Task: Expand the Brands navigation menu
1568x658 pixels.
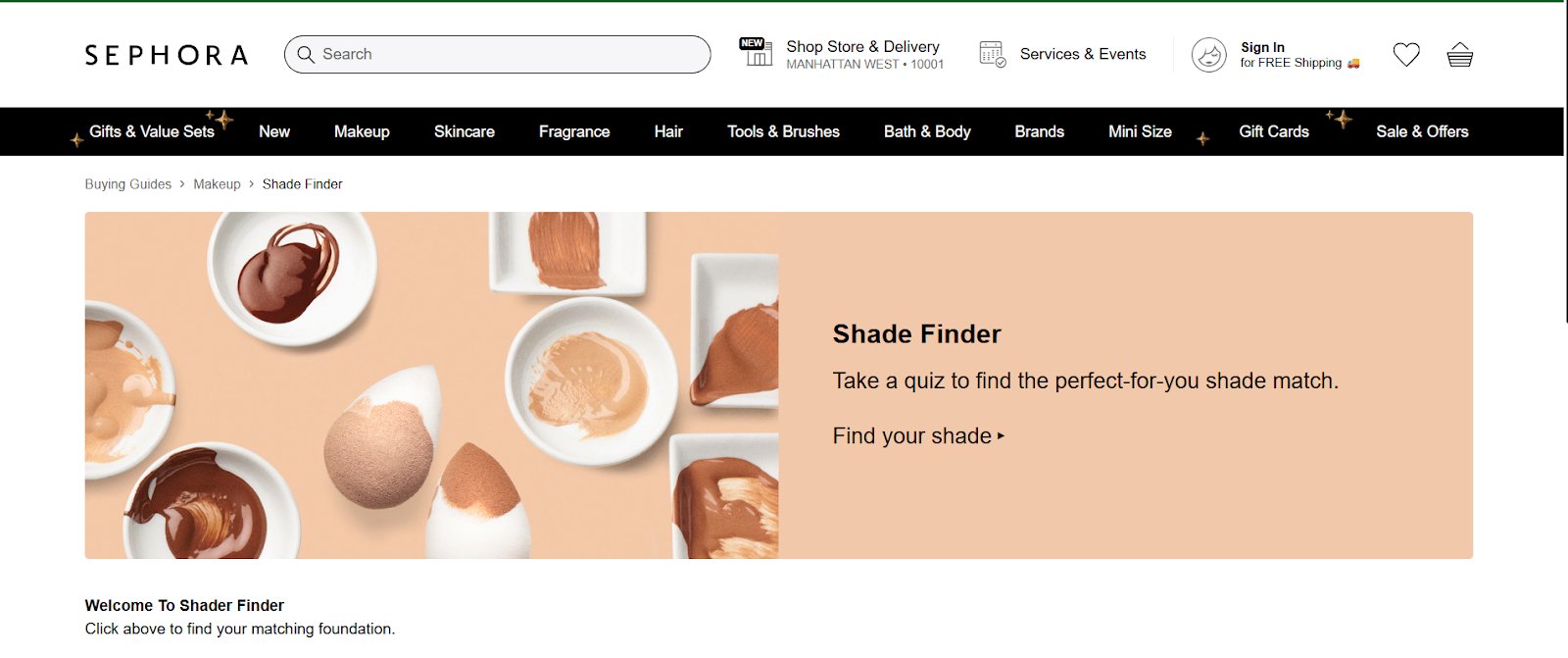Action: click(x=1039, y=131)
